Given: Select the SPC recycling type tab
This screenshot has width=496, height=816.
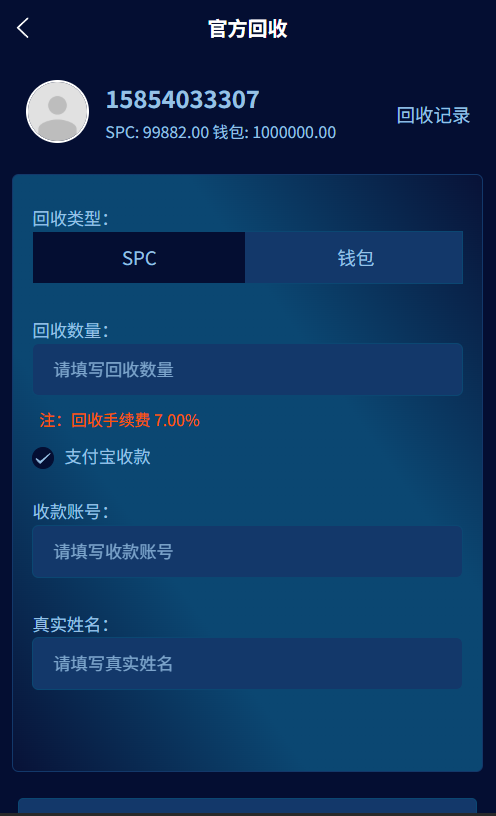Looking at the screenshot, I should [139, 258].
